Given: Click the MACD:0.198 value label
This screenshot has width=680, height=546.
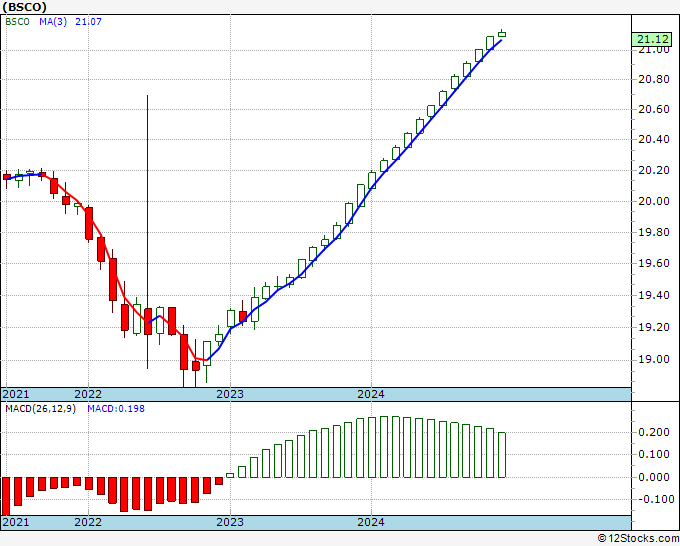Looking at the screenshot, I should click(116, 409).
